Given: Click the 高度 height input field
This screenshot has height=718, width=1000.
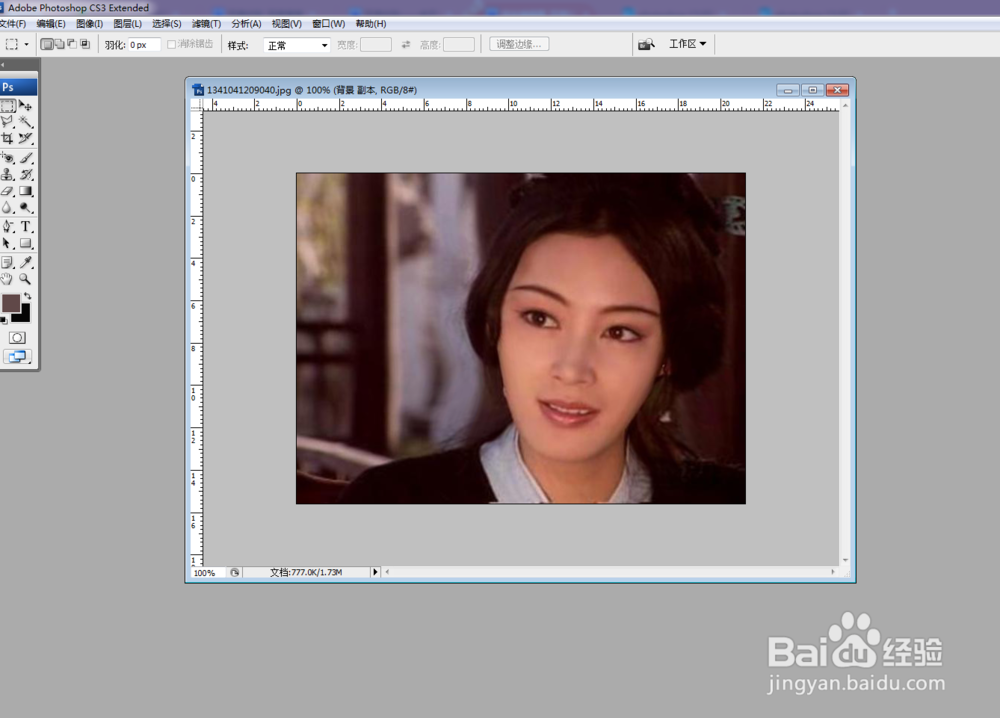Looking at the screenshot, I should 459,45.
